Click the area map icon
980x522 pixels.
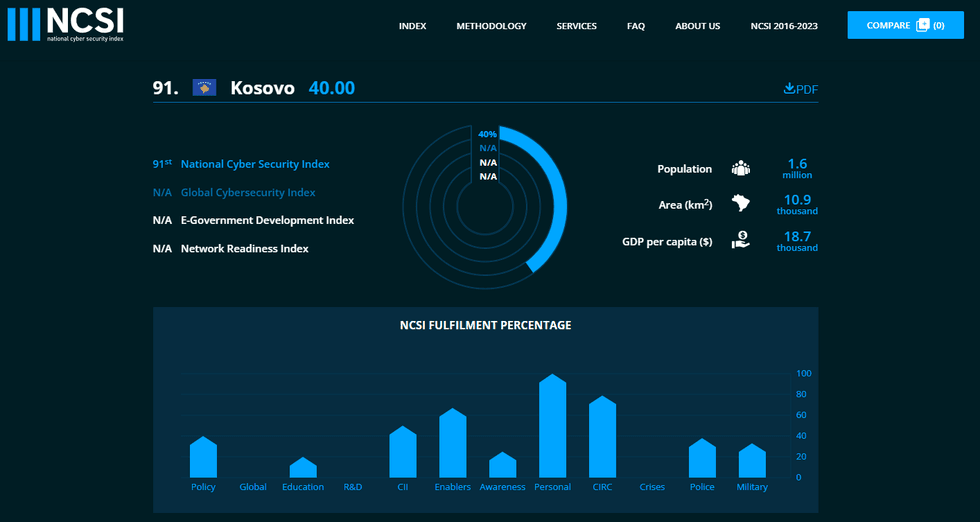(x=741, y=204)
